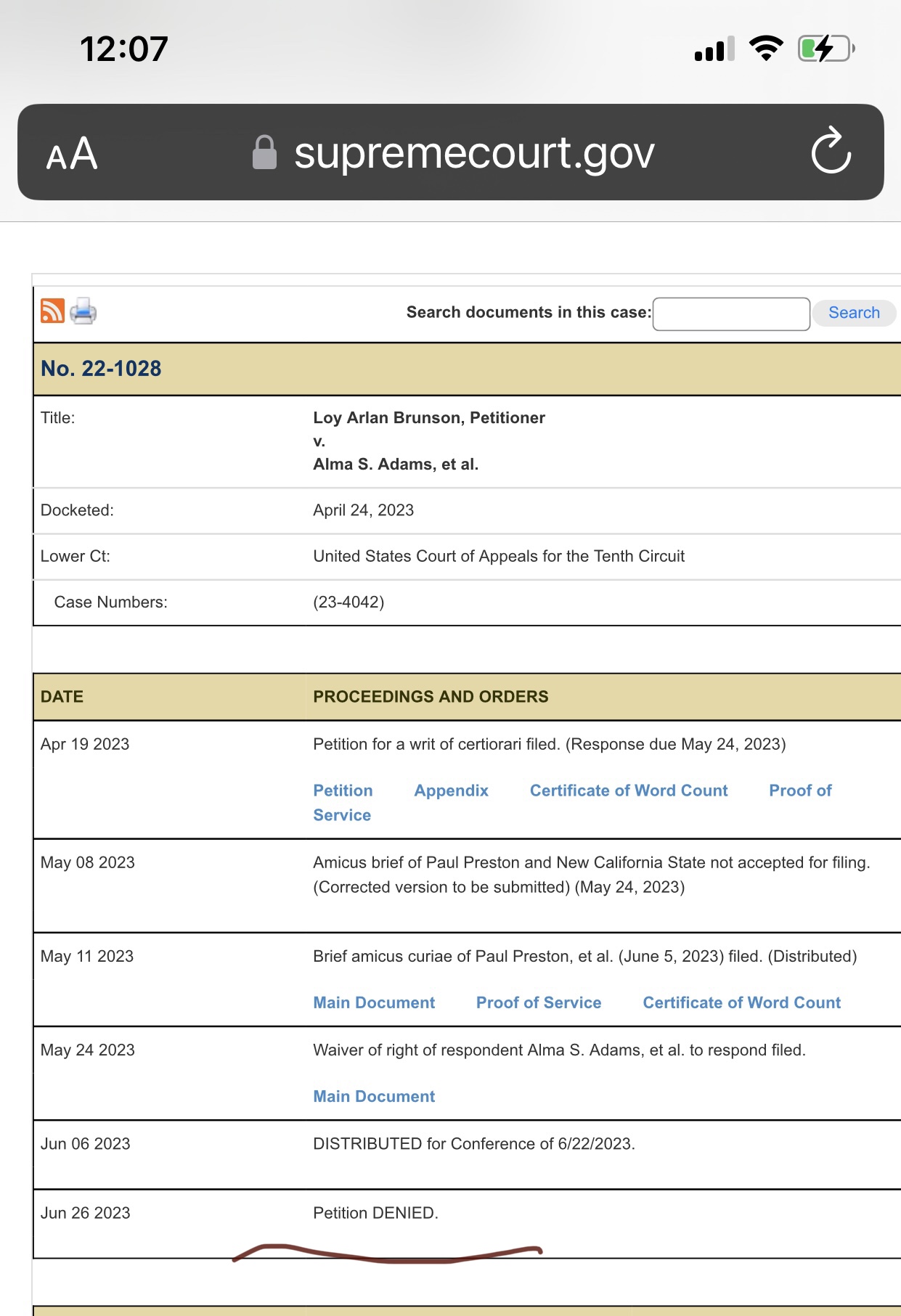Open the Apr 19 Proof of Service link
The width and height of the screenshot is (901, 1316).
pos(800,790)
